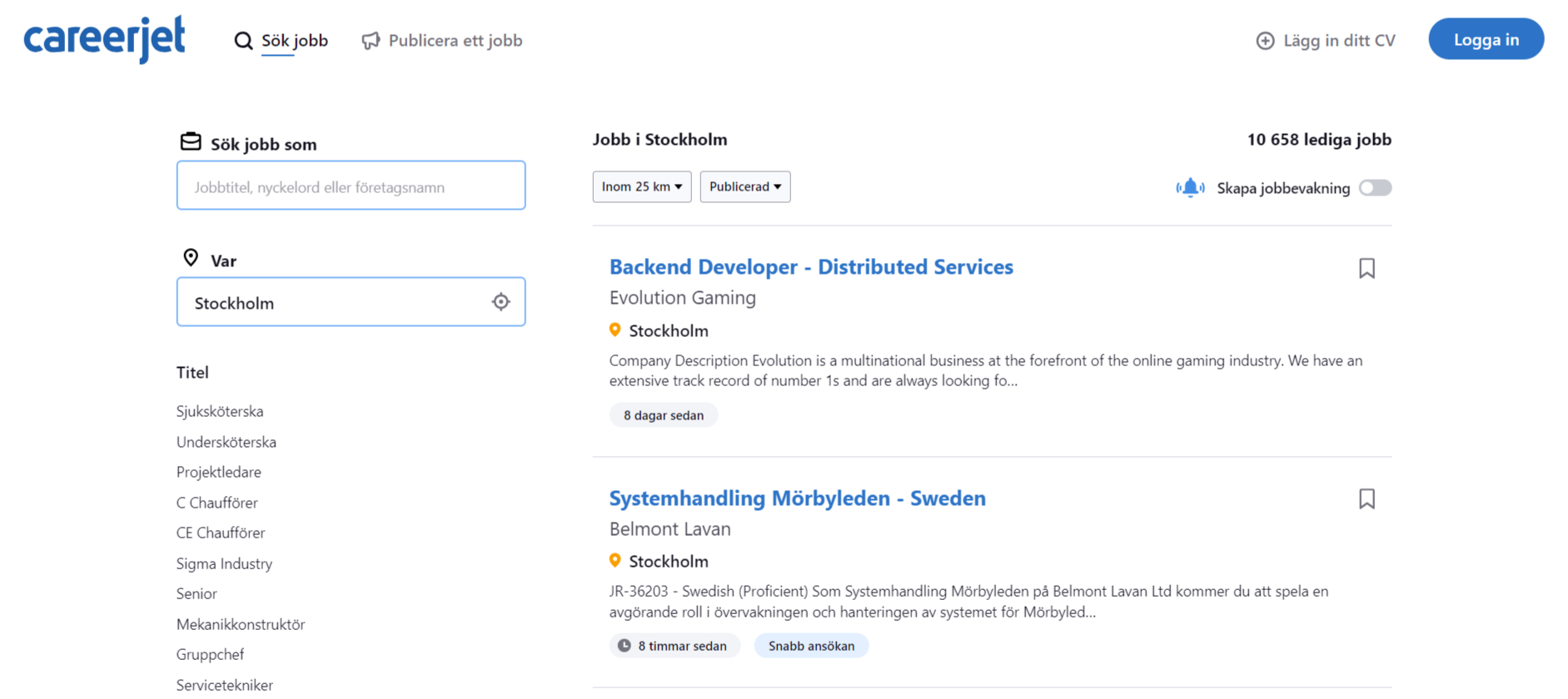
Task: Click the bell icon for job alerts
Action: [x=1191, y=188]
